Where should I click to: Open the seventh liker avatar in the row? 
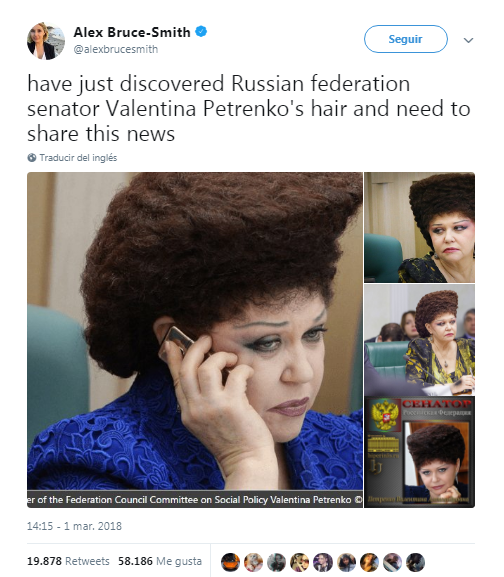(369, 562)
